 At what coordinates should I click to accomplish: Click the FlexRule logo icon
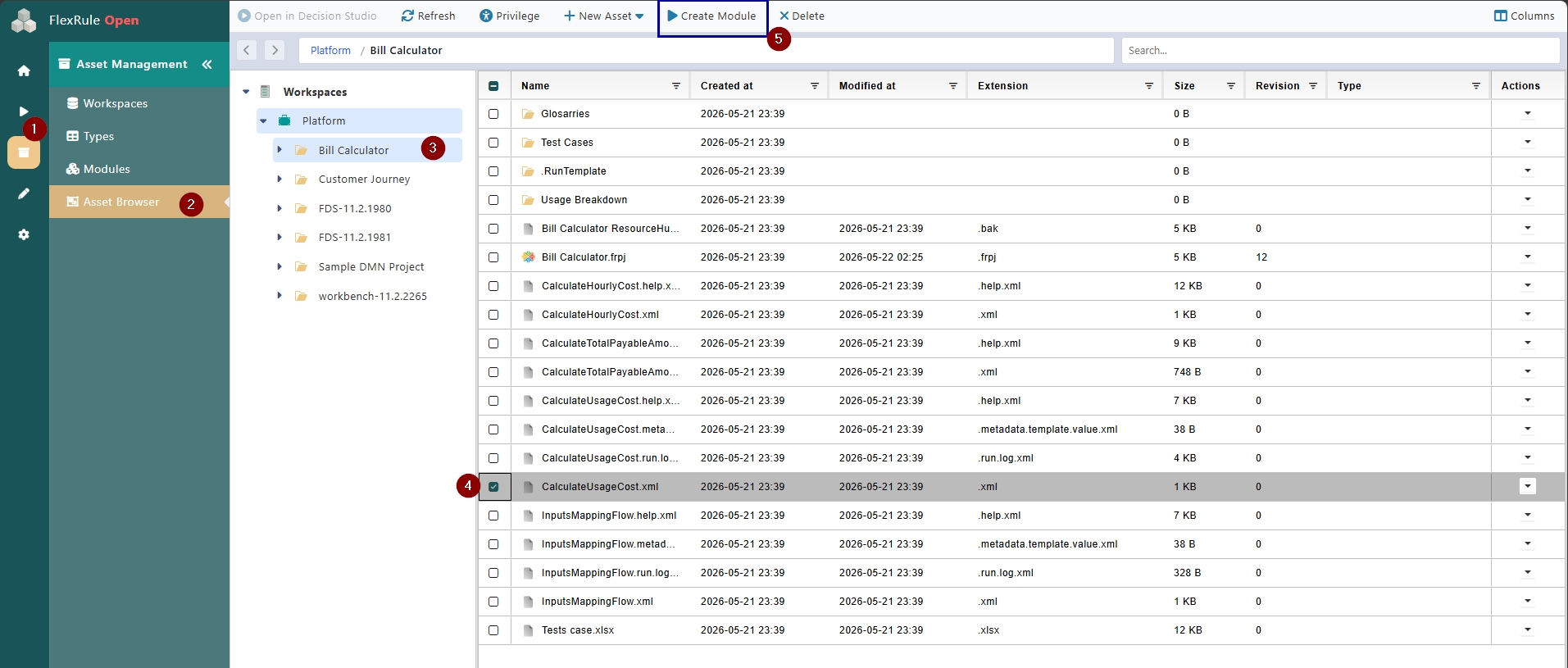pyautogui.click(x=24, y=20)
